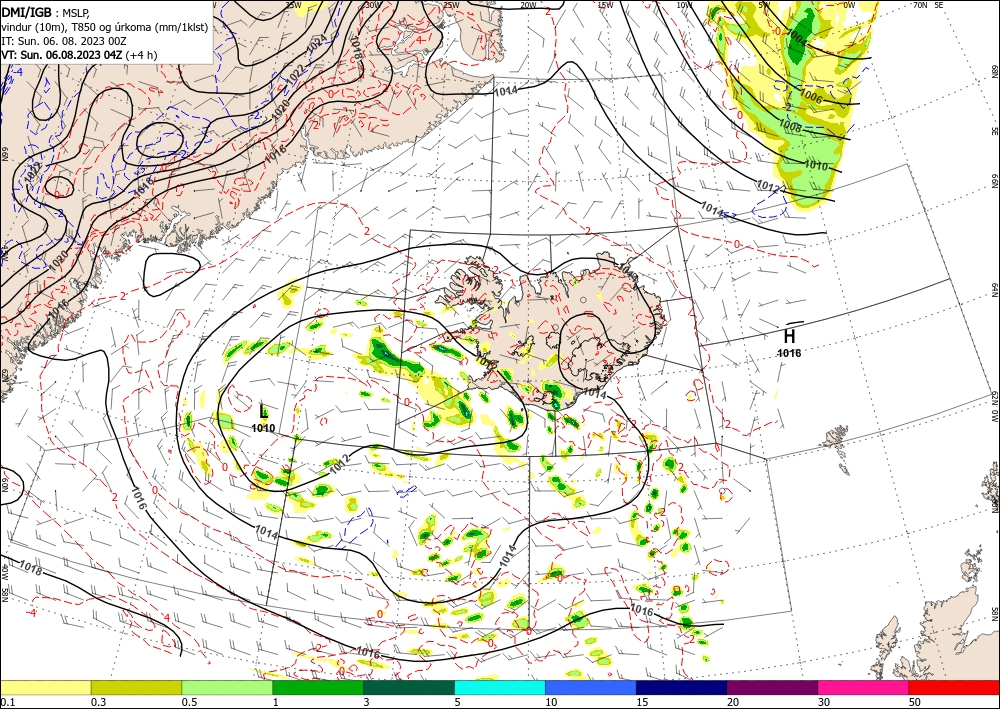Click the 1006 isobar label
This screenshot has height=709, width=1000.
tap(811, 96)
